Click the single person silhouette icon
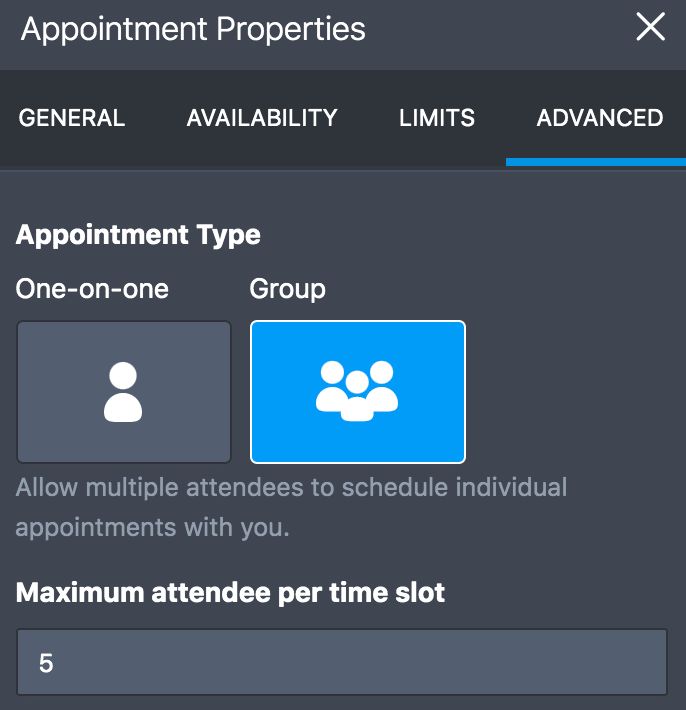 coord(123,392)
